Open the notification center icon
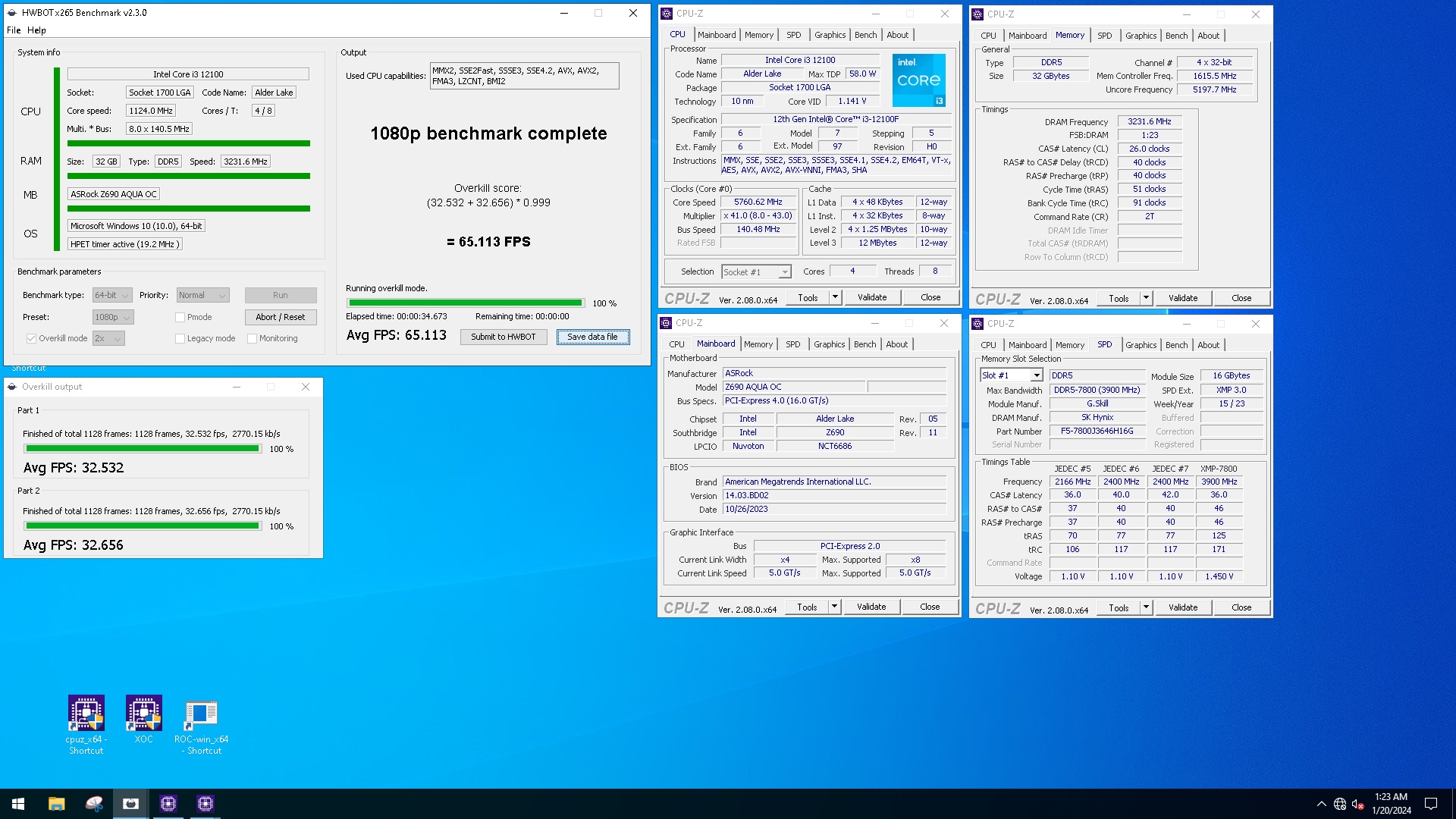 [1431, 804]
